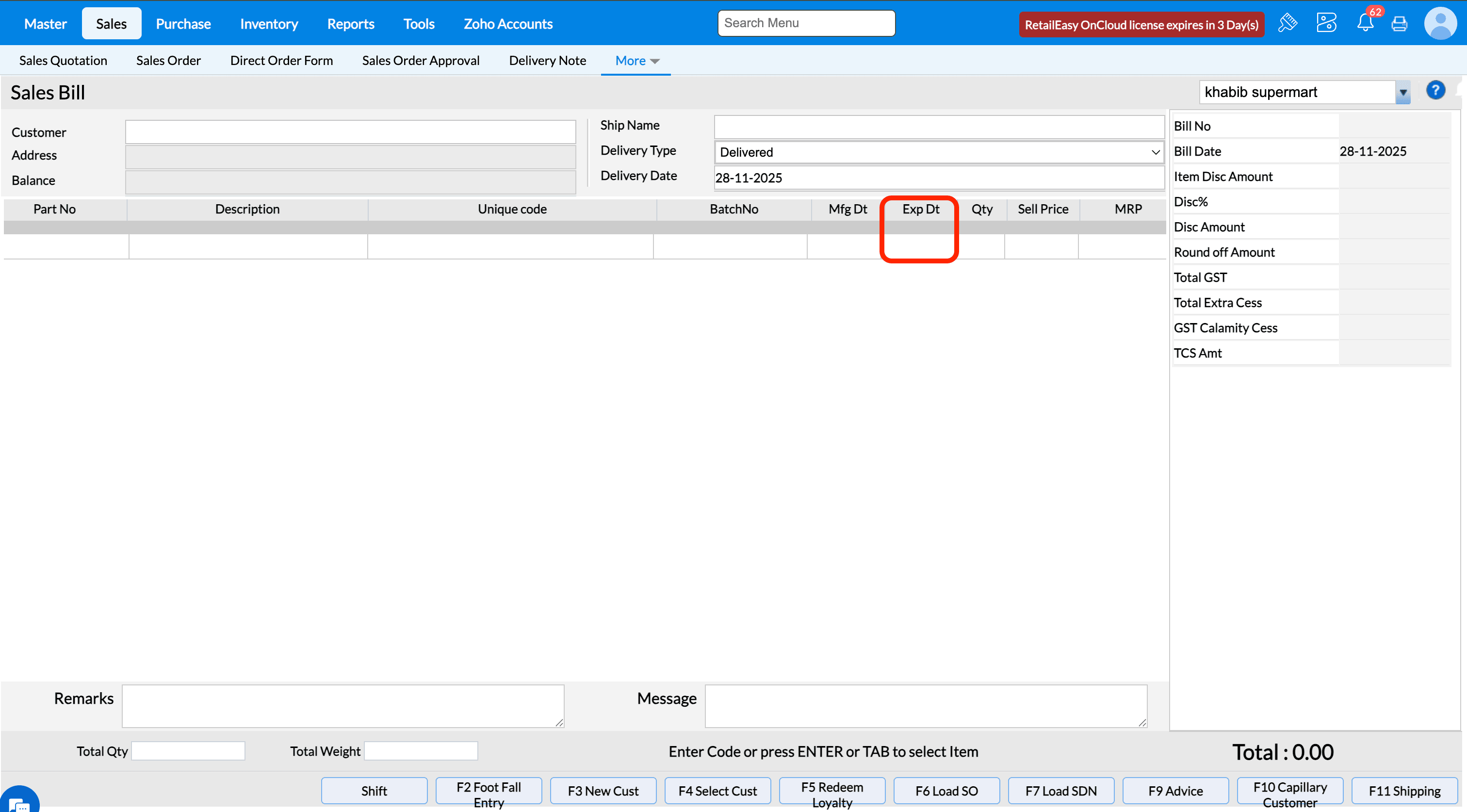The width and height of the screenshot is (1467, 812).
Task: Expand the More submenu
Action: point(636,60)
